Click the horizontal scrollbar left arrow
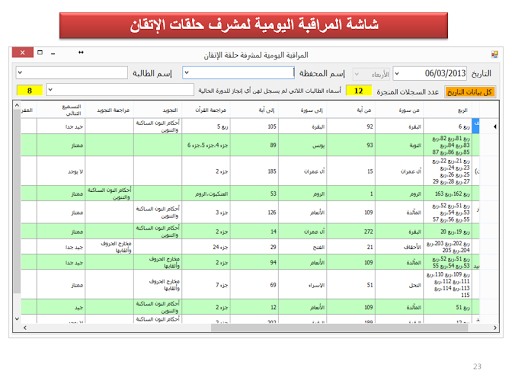512x384 pixels. click(25, 328)
